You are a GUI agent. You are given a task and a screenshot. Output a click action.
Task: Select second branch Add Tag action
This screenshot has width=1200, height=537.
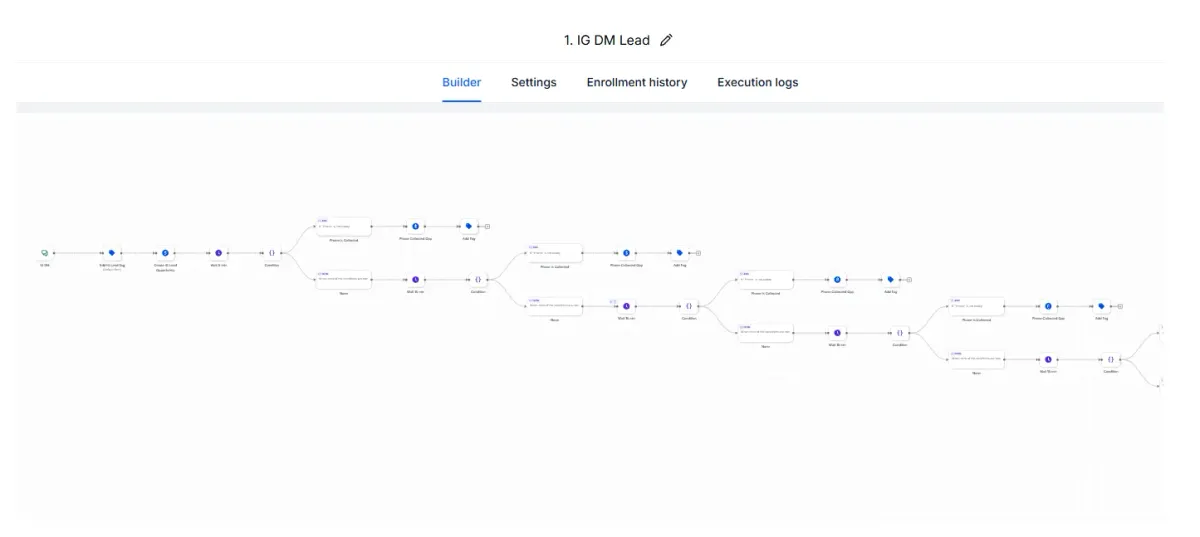tap(679, 253)
